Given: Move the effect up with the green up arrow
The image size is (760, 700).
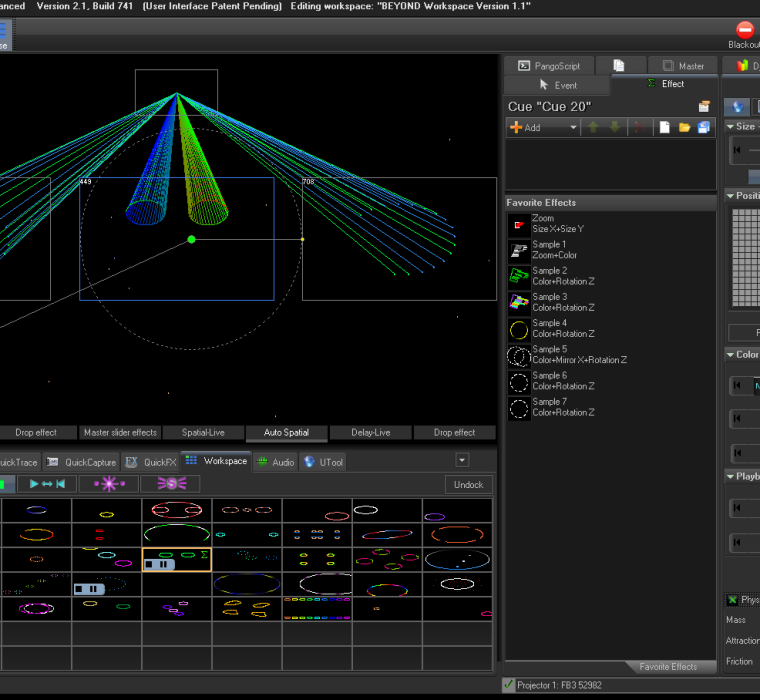Looking at the screenshot, I should click(593, 127).
